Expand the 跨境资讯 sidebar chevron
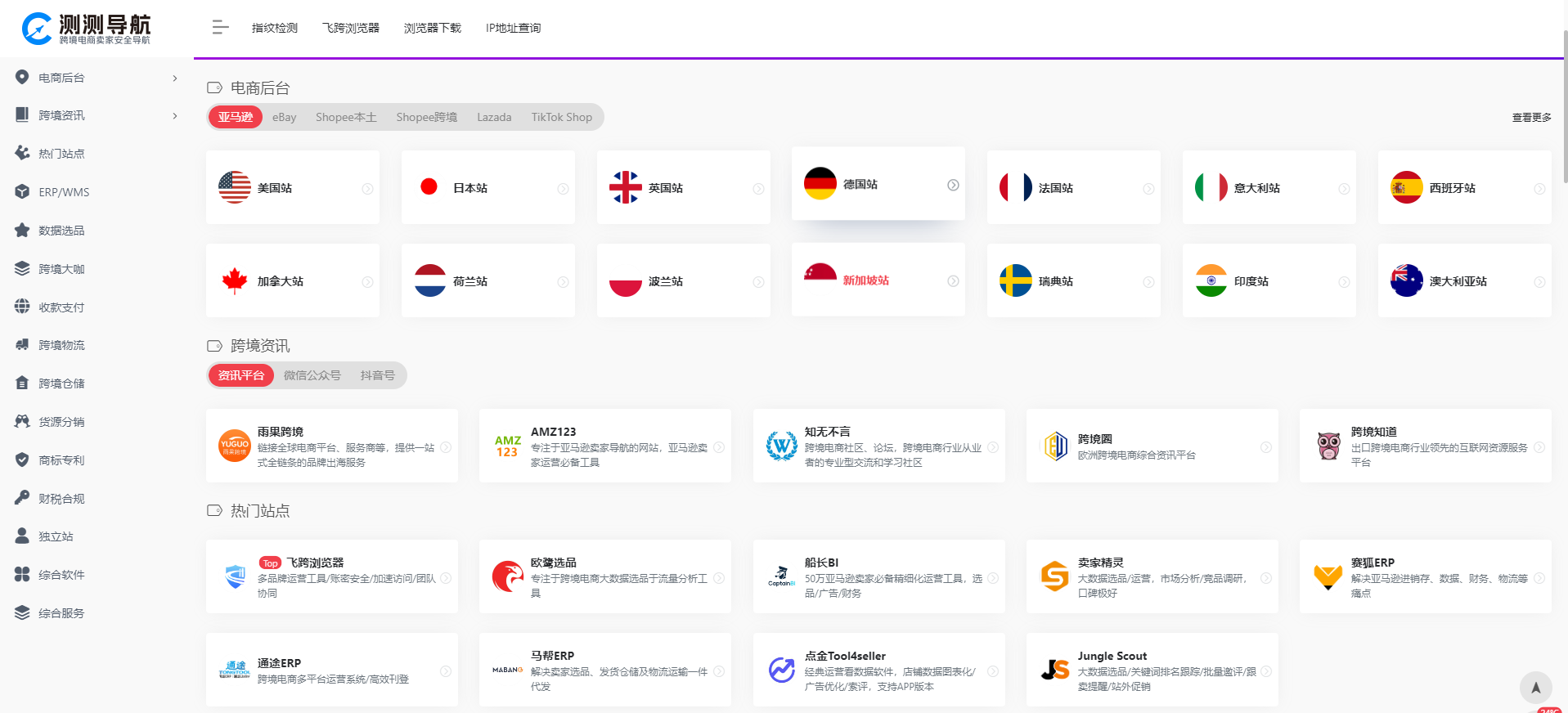The height and width of the screenshot is (713, 1568). coord(175,116)
